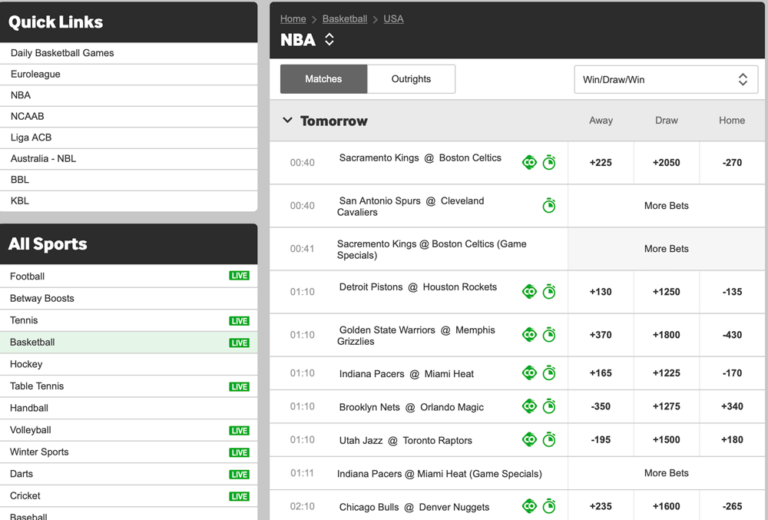
Task: Click the eye icon for Detroit Pistons @ Houston Rockets
Action: point(529,292)
